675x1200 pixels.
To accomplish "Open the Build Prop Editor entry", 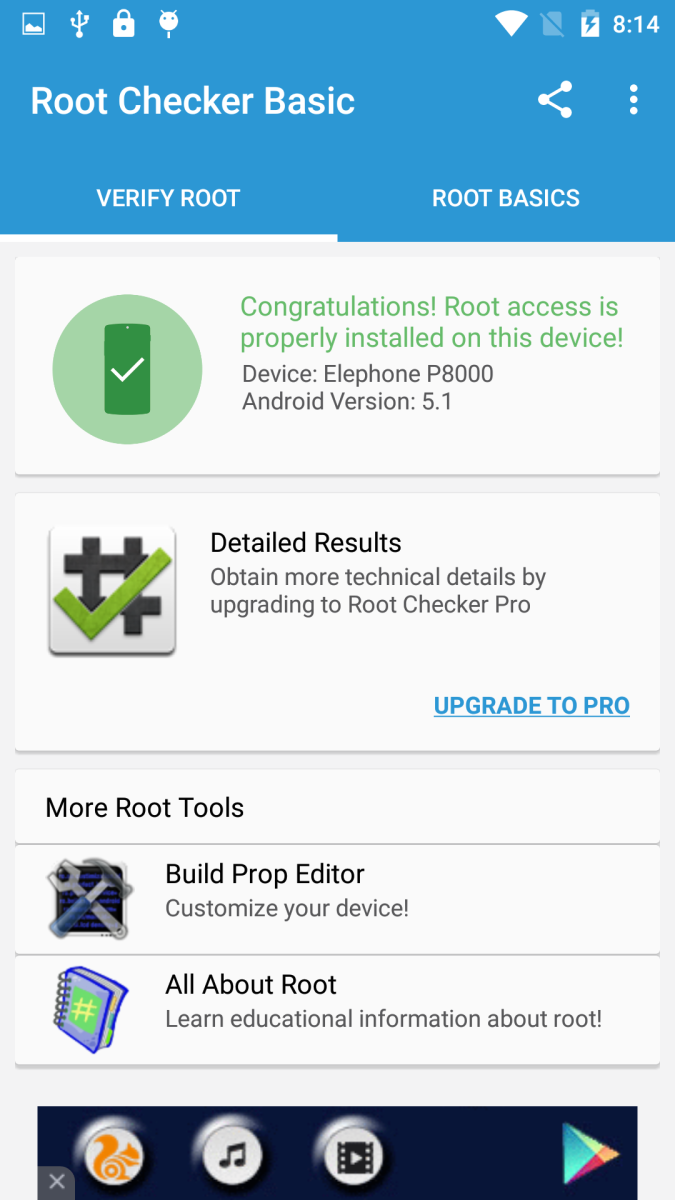I will (337, 899).
